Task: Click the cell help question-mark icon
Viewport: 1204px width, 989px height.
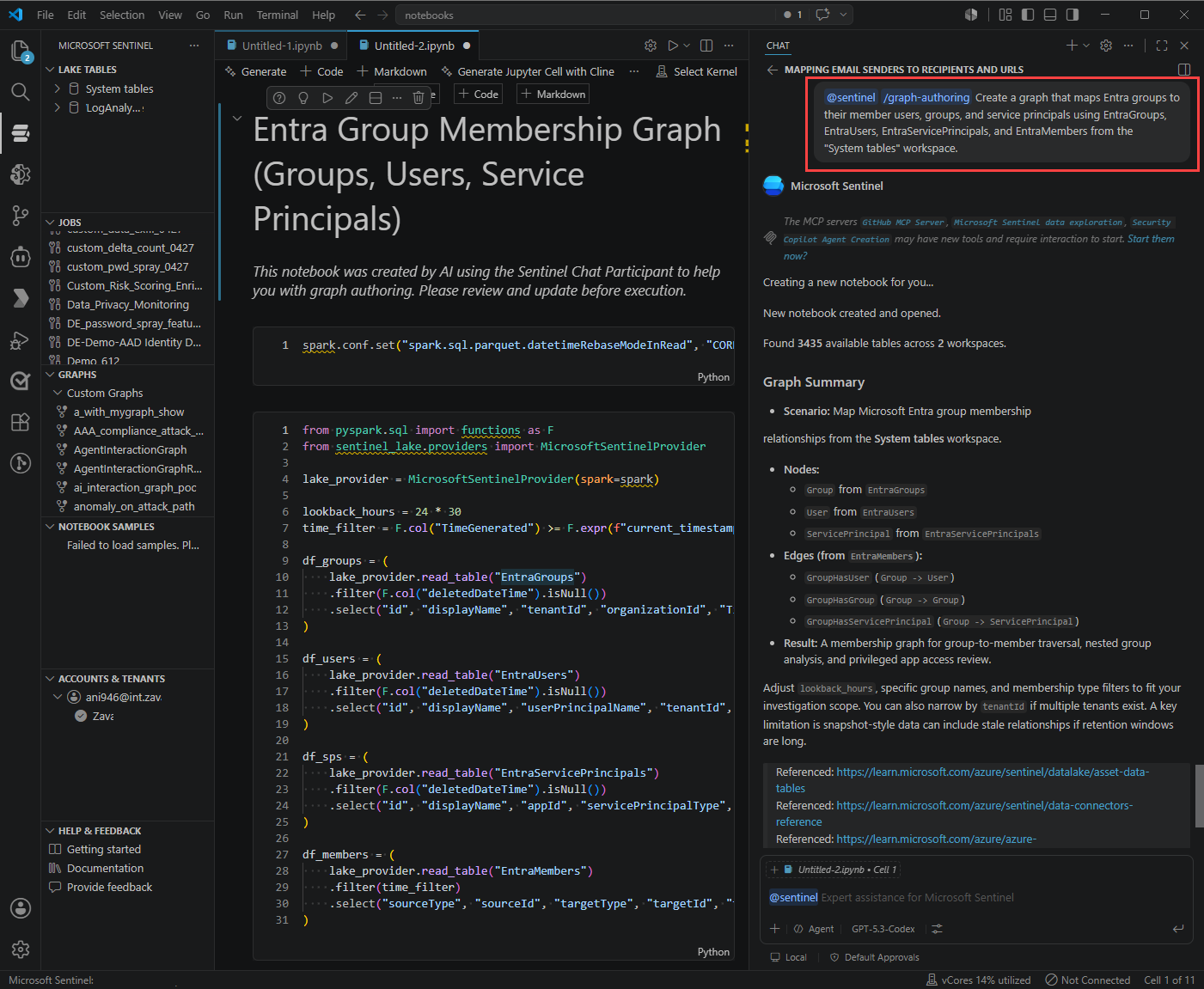Action: coord(279,98)
